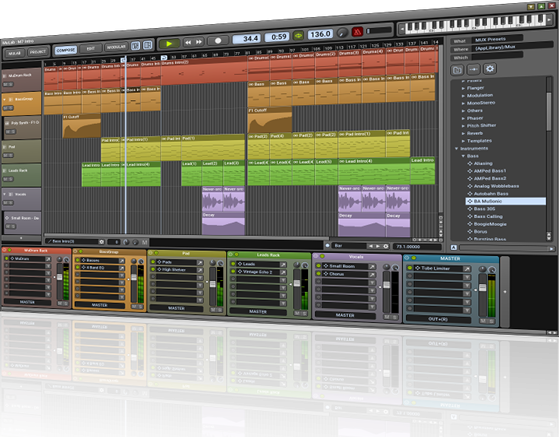Open the Small Room editor arrow icon
Image resolution: width=559 pixels, height=437 pixels.
[x=372, y=267]
